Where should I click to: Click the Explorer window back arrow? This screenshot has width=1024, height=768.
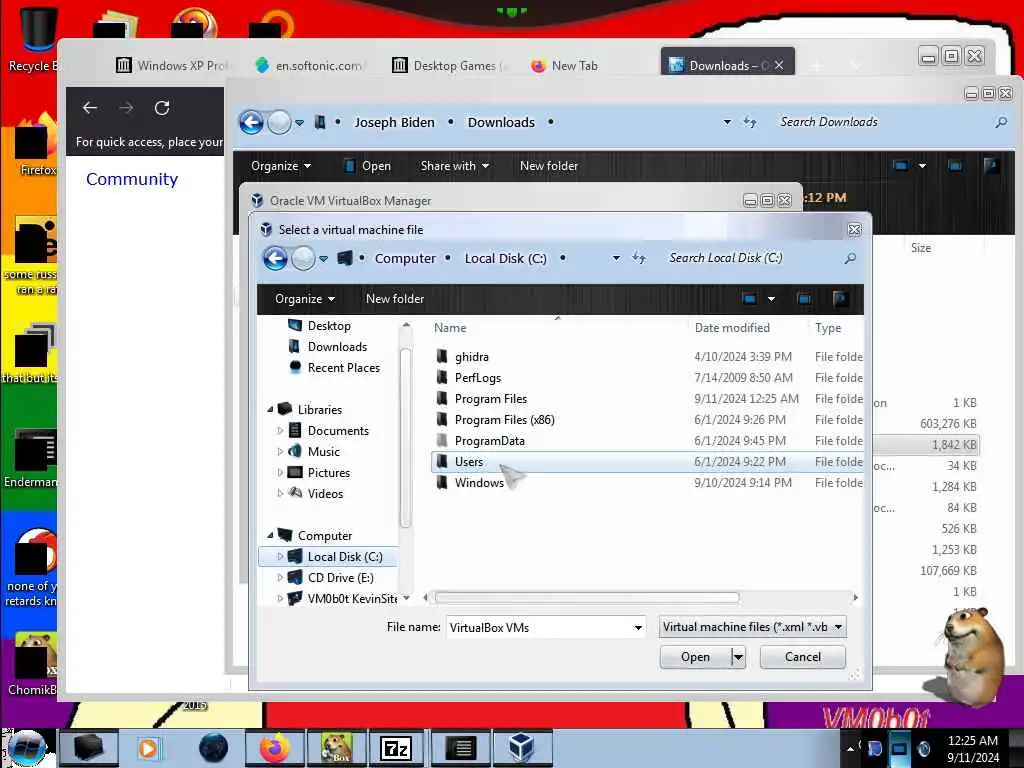[x=251, y=122]
